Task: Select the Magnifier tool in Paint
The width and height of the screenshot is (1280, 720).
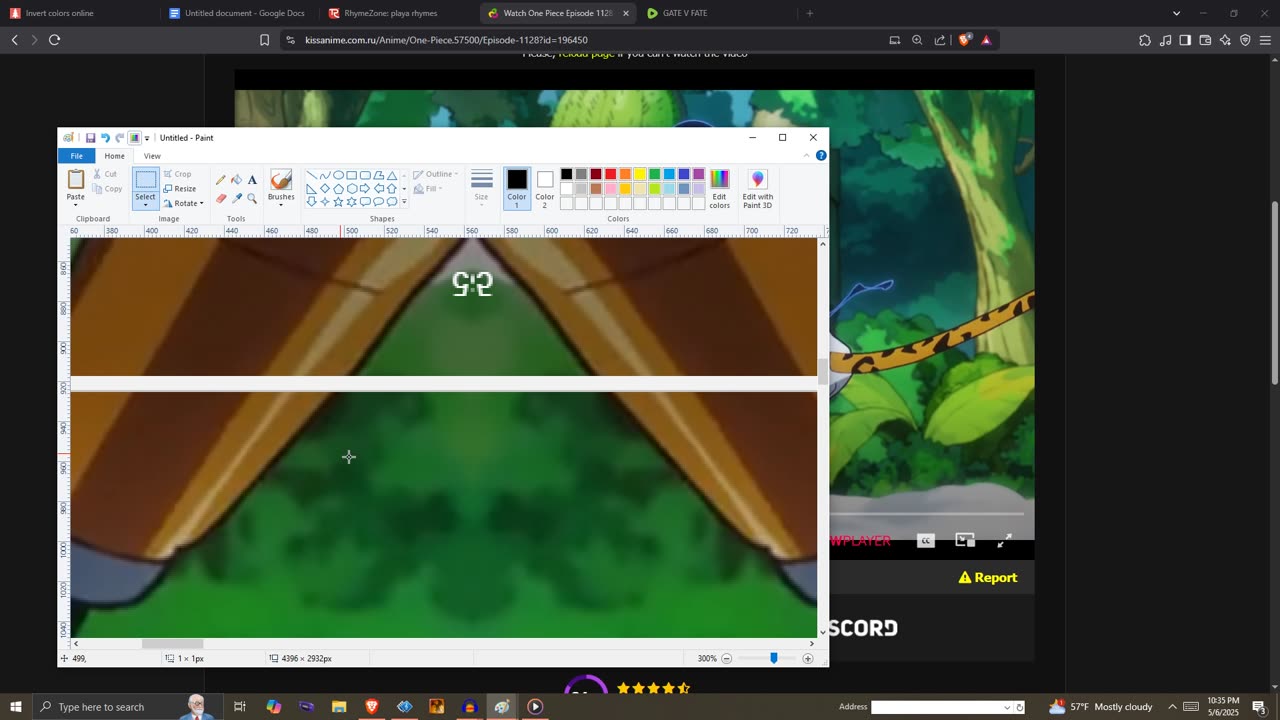Action: point(252,198)
